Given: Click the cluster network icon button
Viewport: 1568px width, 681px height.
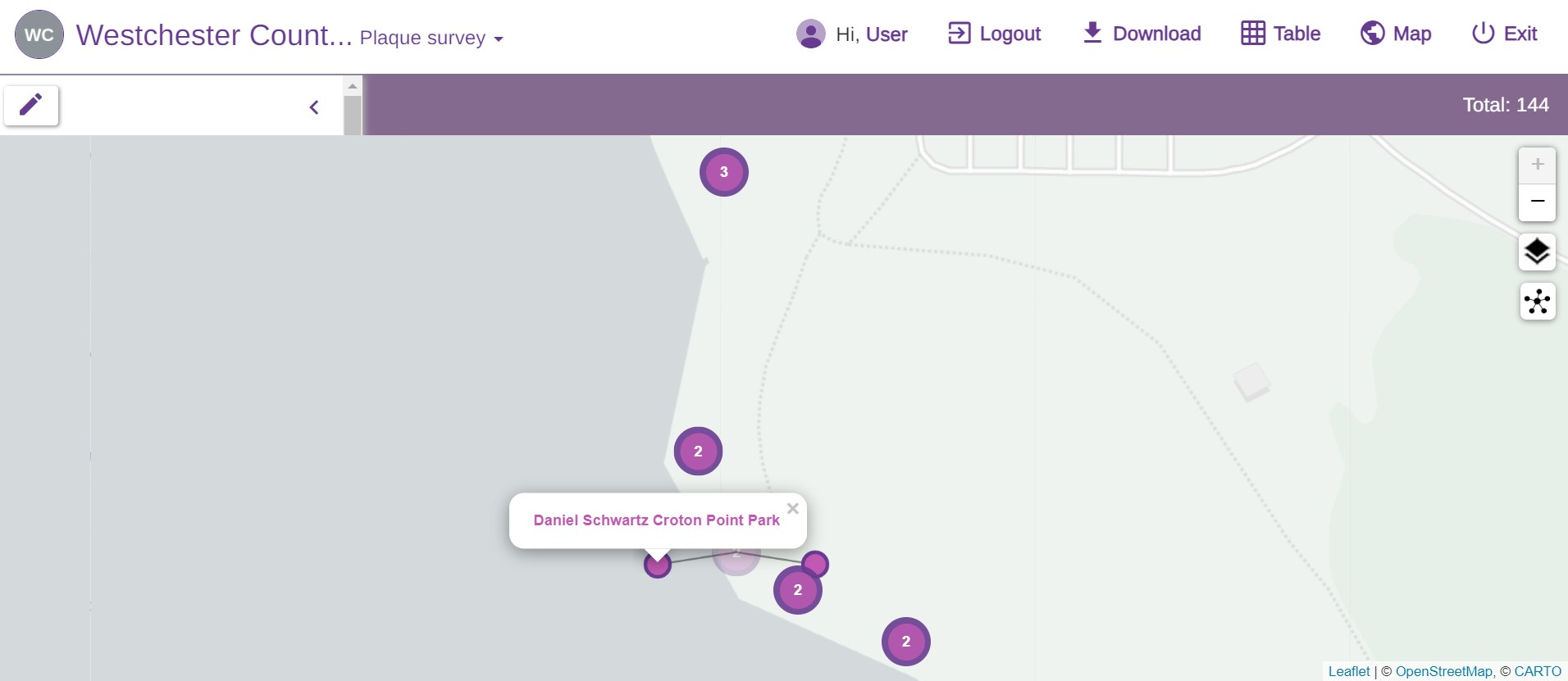Looking at the screenshot, I should coord(1537,302).
